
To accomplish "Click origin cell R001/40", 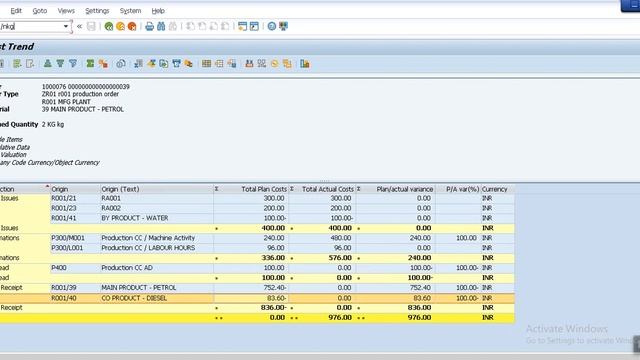I will (75, 298).
